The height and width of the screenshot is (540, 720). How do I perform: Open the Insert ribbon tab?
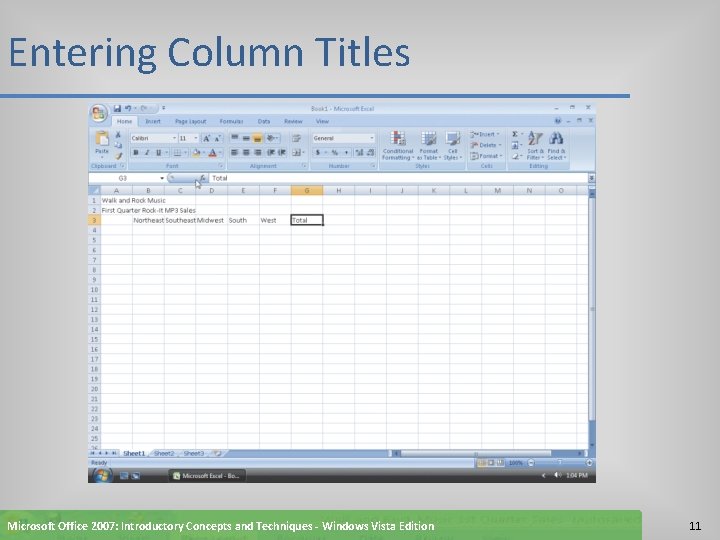[x=153, y=121]
